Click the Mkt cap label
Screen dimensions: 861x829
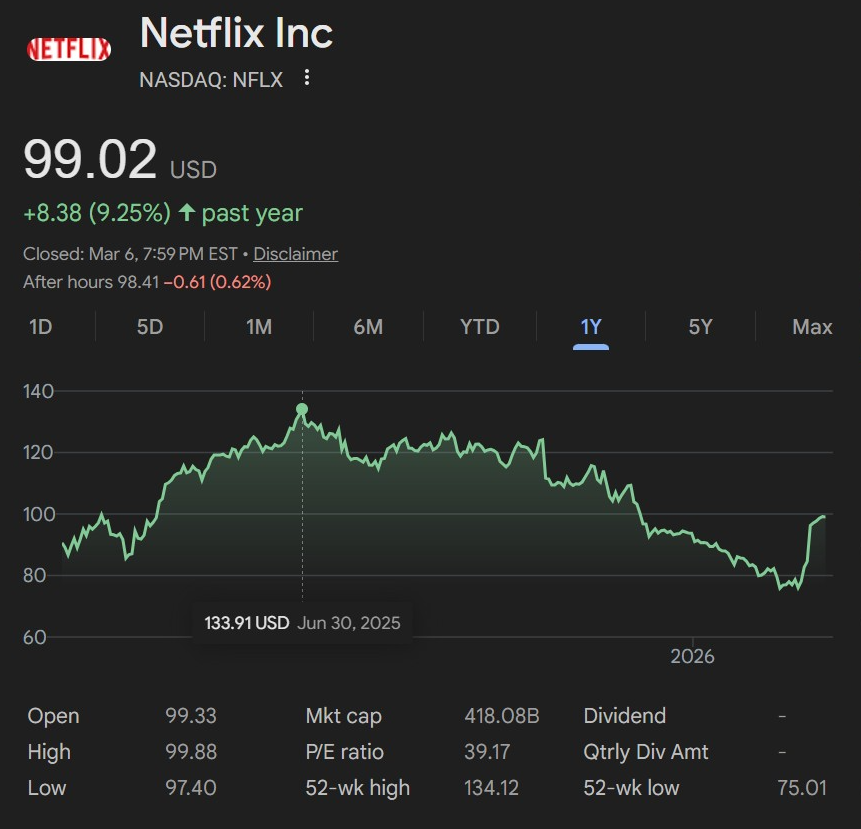[x=344, y=716]
